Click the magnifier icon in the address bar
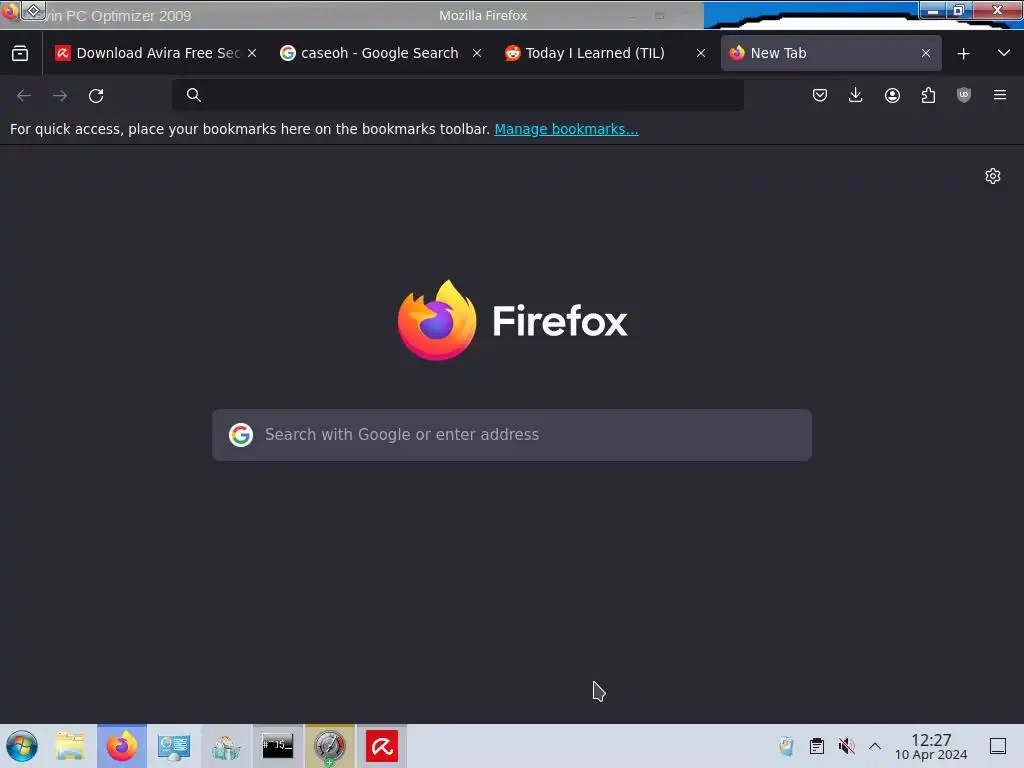The width and height of the screenshot is (1024, 768). pos(193,95)
